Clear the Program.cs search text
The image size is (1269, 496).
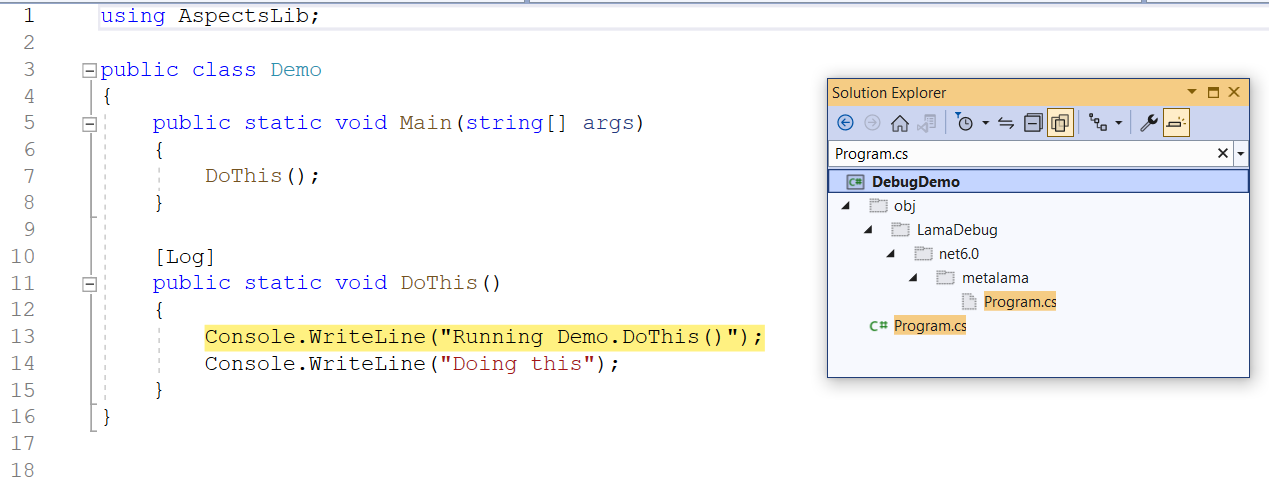pos(1222,154)
